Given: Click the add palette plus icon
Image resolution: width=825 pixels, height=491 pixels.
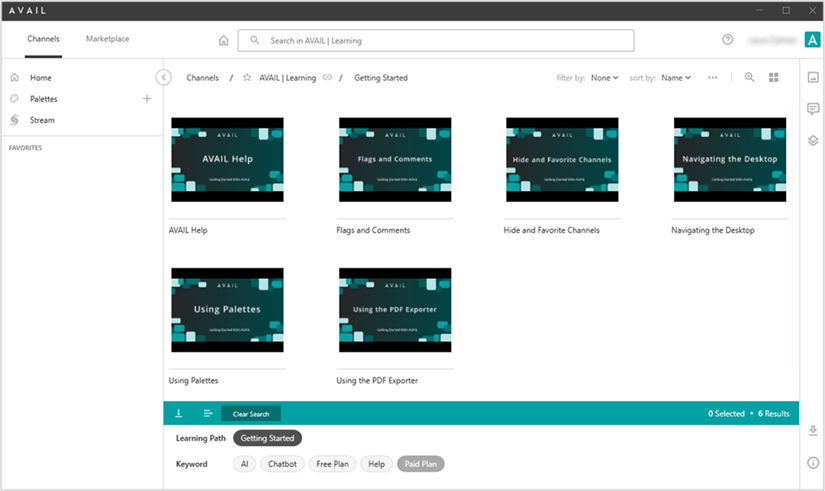Looking at the screenshot, I should [147, 99].
